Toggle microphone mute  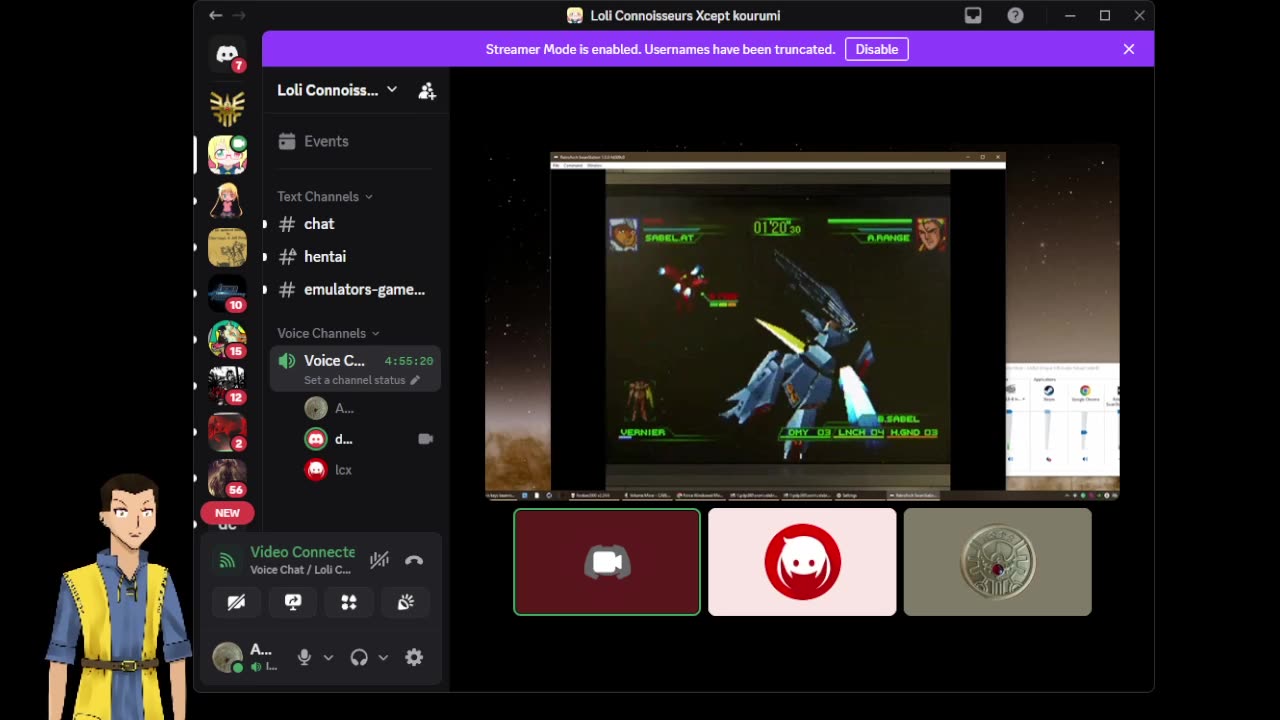click(304, 657)
